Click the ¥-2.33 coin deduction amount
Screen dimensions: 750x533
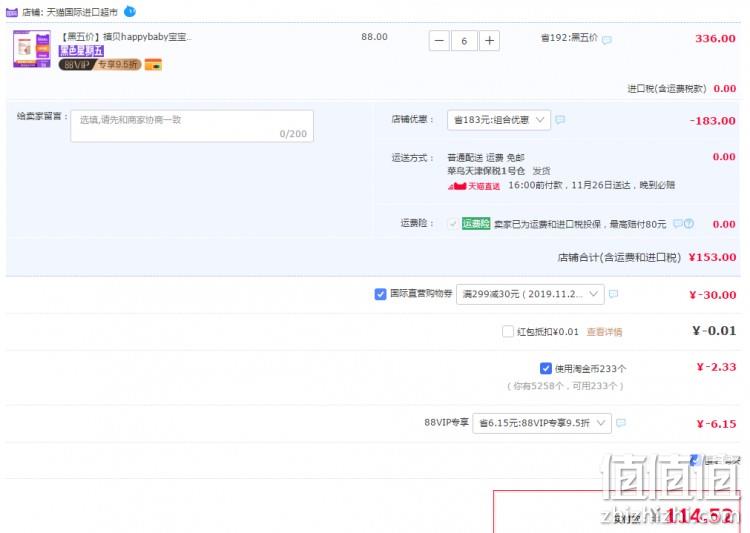click(x=716, y=367)
